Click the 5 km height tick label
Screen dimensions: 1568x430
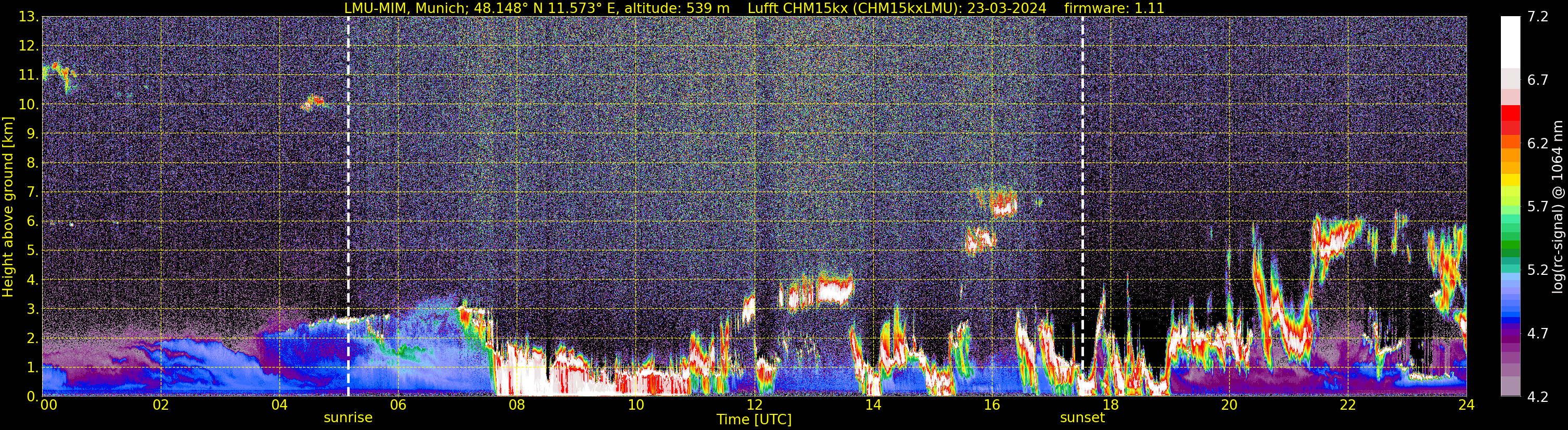pos(32,251)
